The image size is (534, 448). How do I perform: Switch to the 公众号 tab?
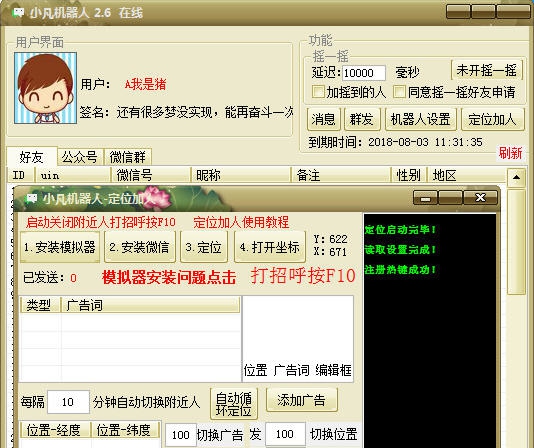[x=80, y=157]
